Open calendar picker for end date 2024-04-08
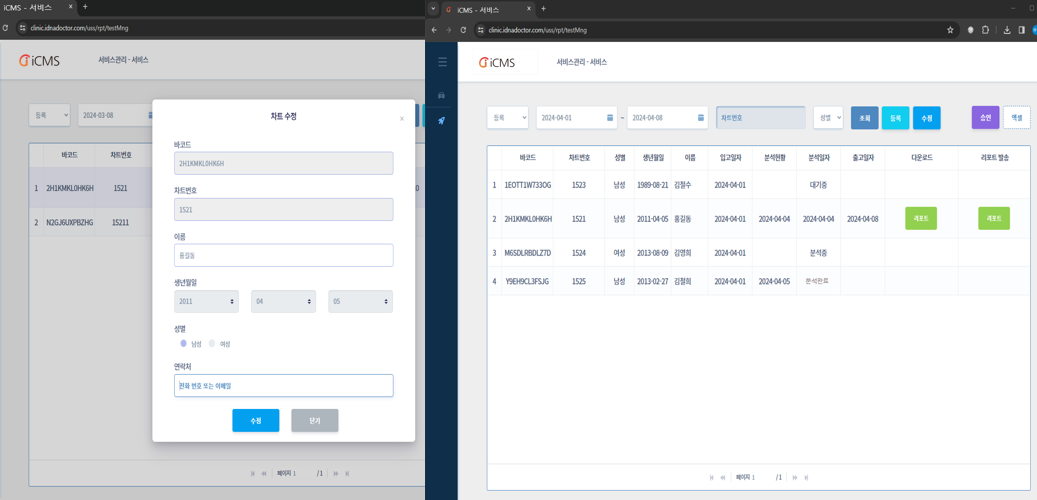1037x500 pixels. click(x=700, y=118)
